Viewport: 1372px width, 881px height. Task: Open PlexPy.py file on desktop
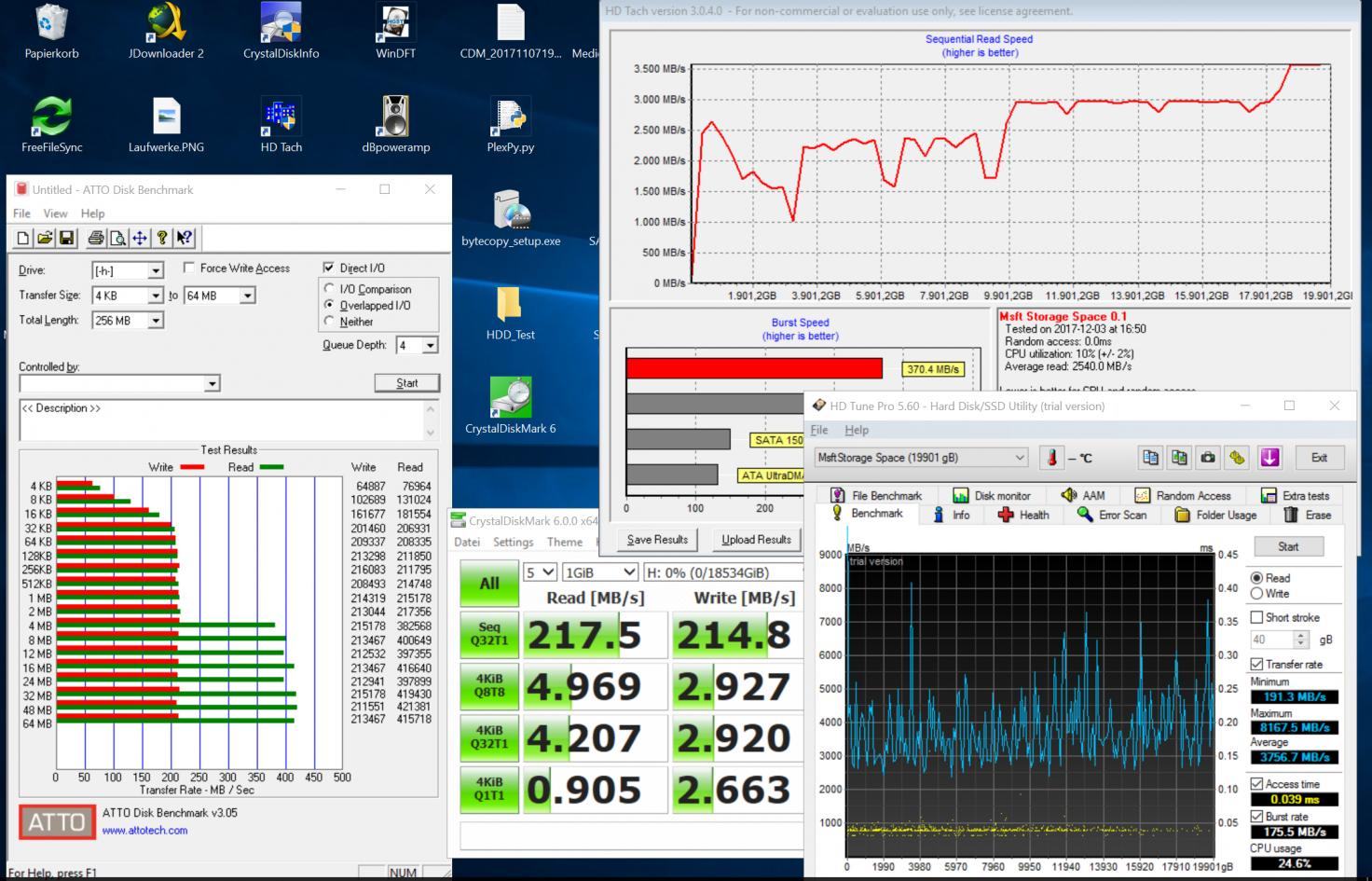click(x=510, y=125)
